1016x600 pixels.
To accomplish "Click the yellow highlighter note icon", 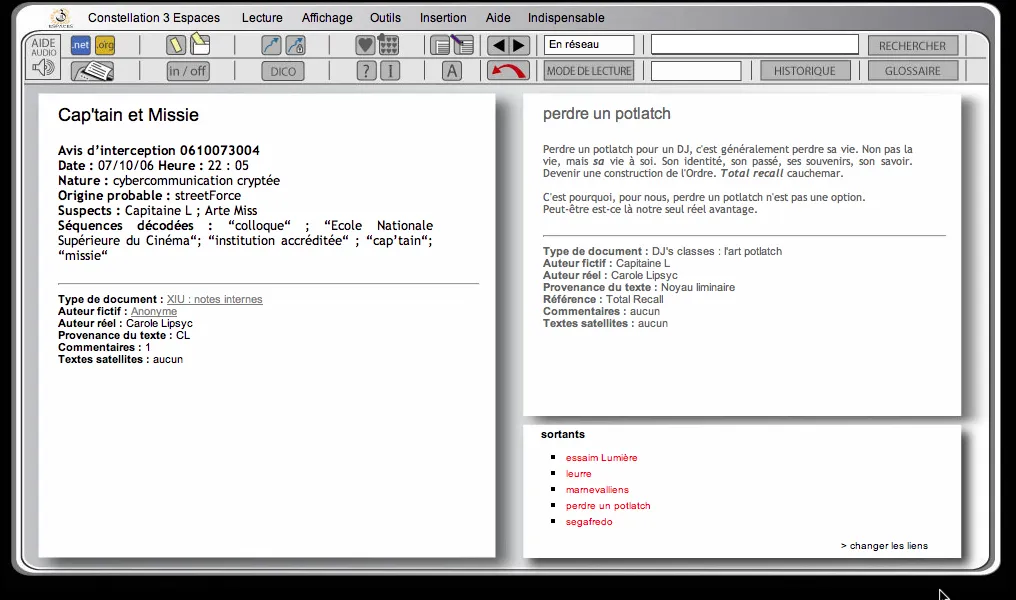I will click(176, 45).
